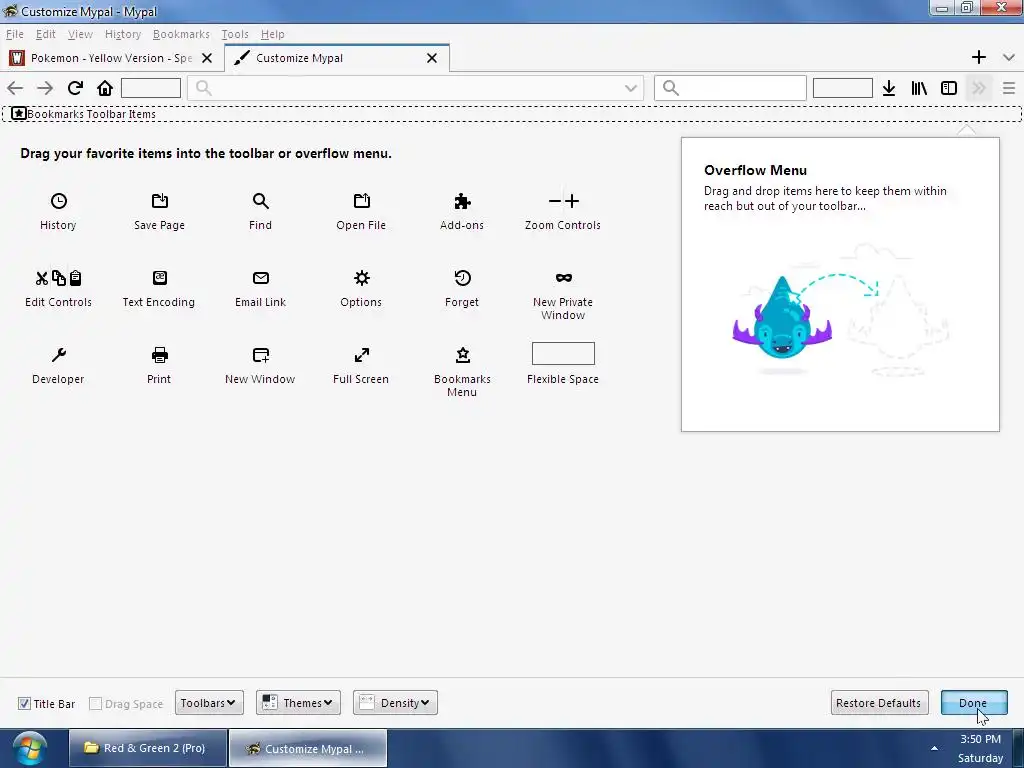1024x768 pixels.
Task: Open the list all tabs chevron
Action: click(1009, 57)
